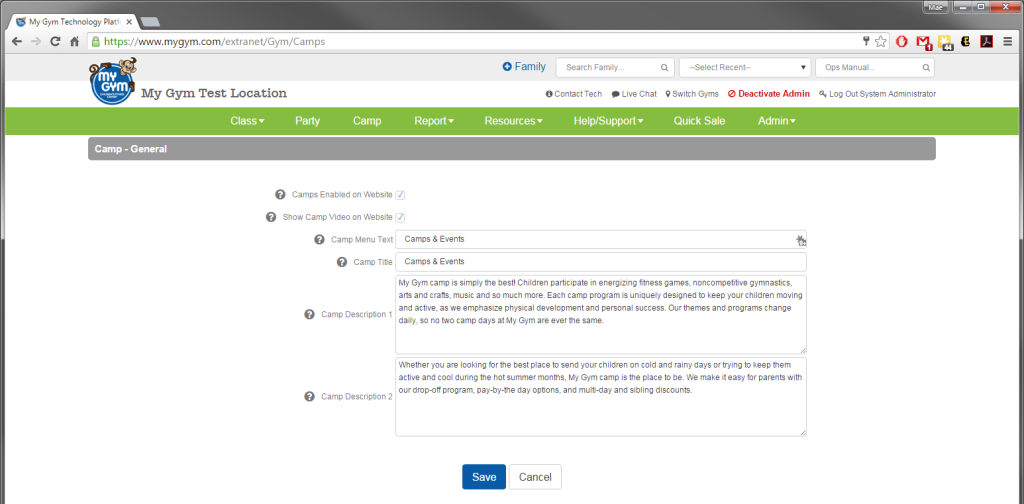The width and height of the screenshot is (1024, 504).
Task: Click the Opera extension icon in toolbar
Action: (902, 42)
